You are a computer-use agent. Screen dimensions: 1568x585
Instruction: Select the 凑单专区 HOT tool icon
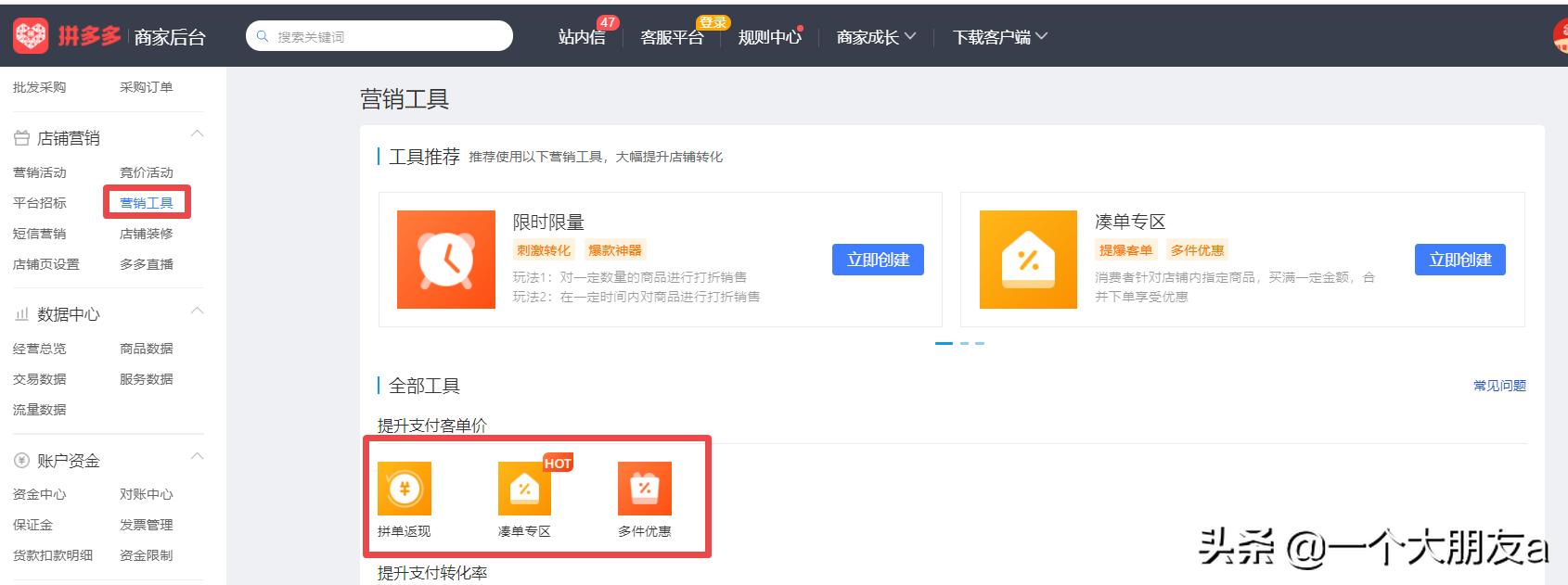point(524,489)
